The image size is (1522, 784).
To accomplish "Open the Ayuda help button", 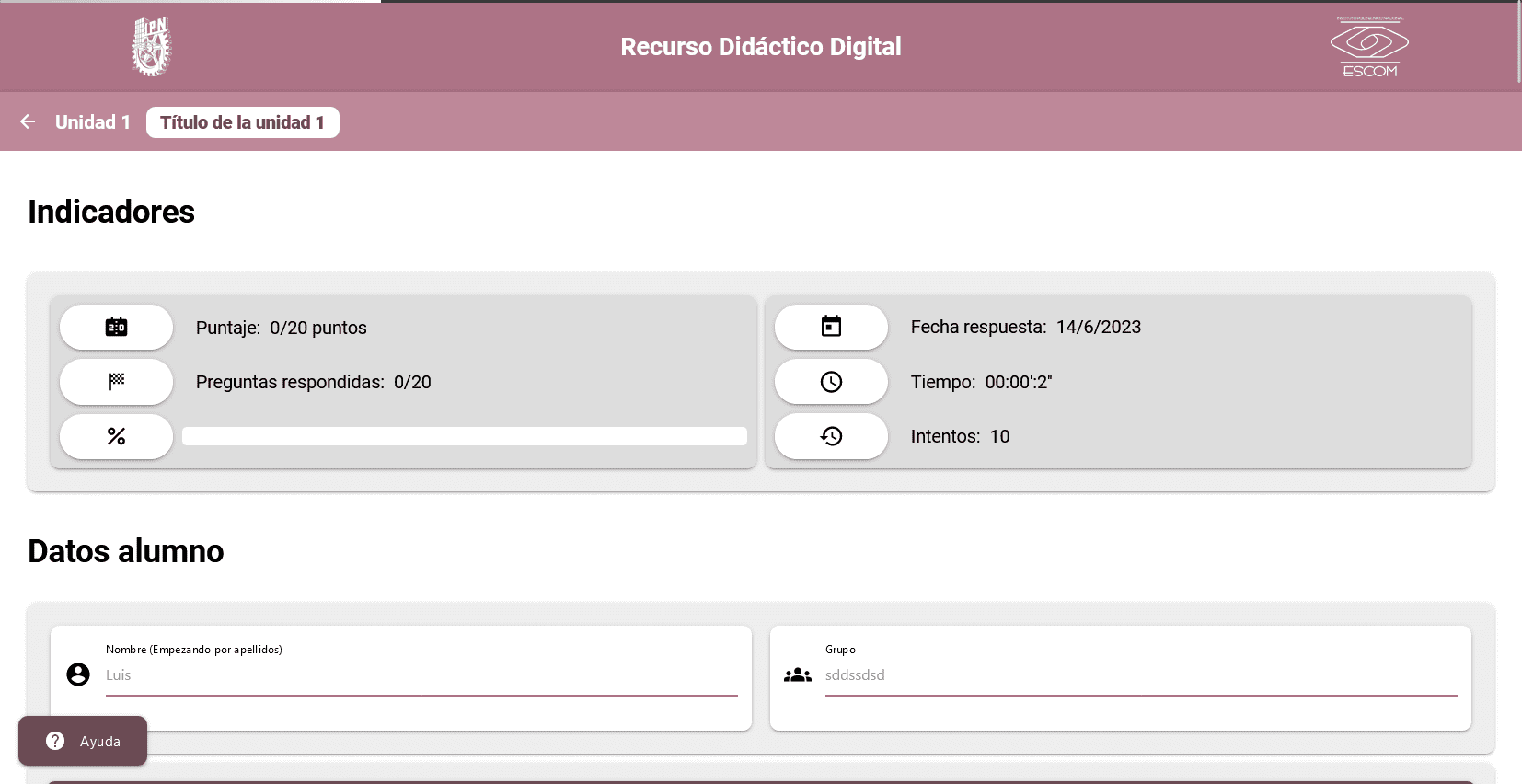I will [x=83, y=741].
